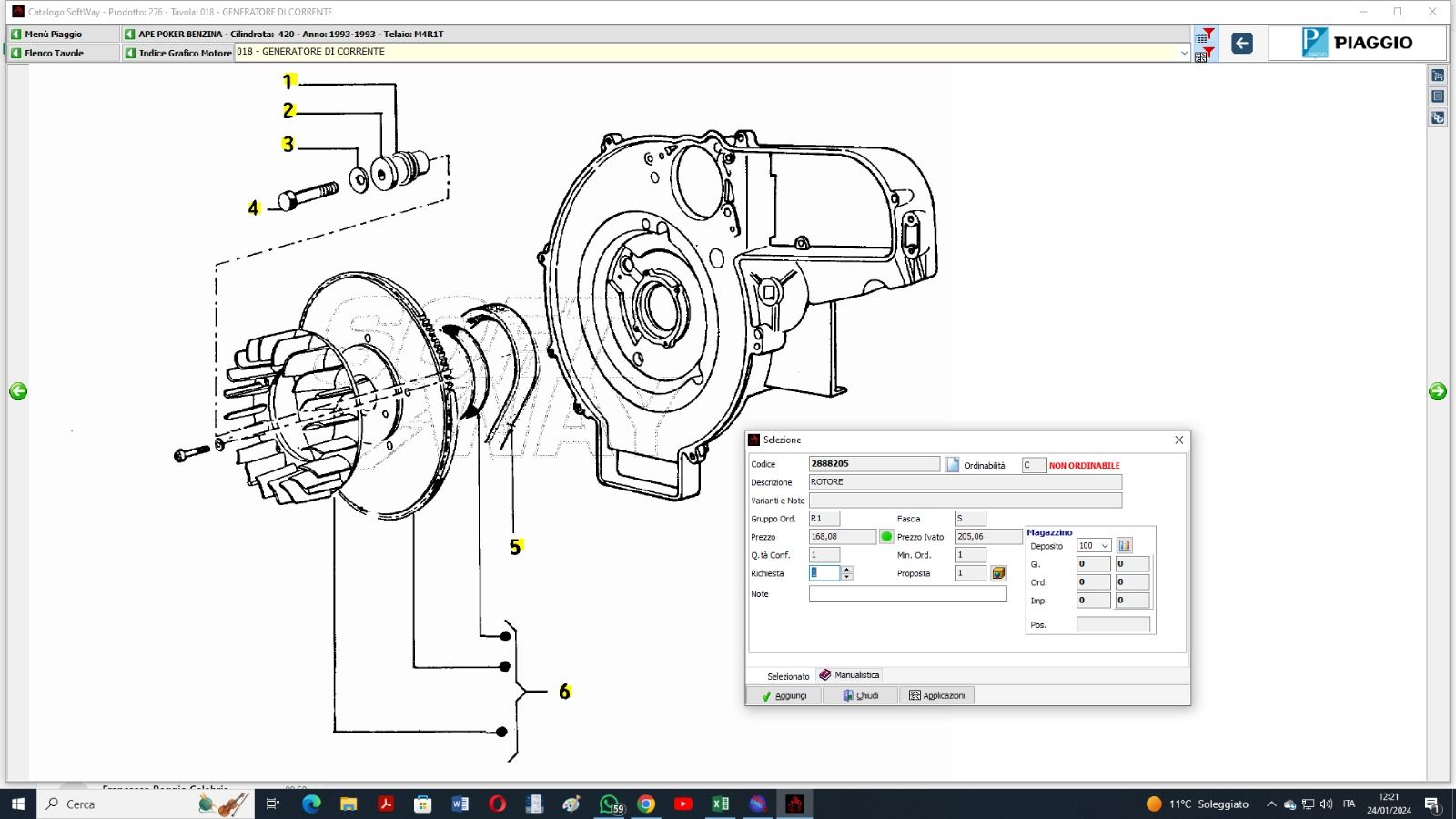Click the green price status indicator
Screen dimensions: 1456x819
pos(886,537)
